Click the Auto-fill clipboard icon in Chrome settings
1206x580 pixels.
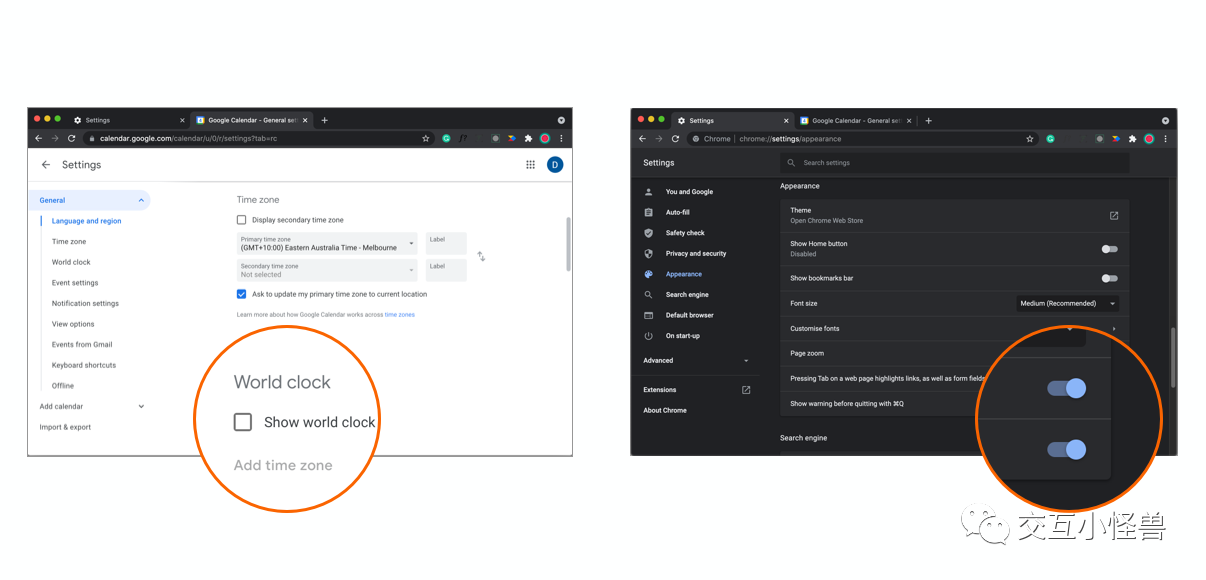pos(648,212)
